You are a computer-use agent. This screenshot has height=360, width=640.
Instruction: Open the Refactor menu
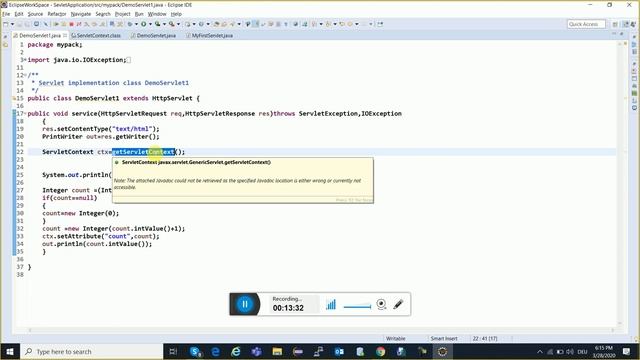tap(57, 14)
